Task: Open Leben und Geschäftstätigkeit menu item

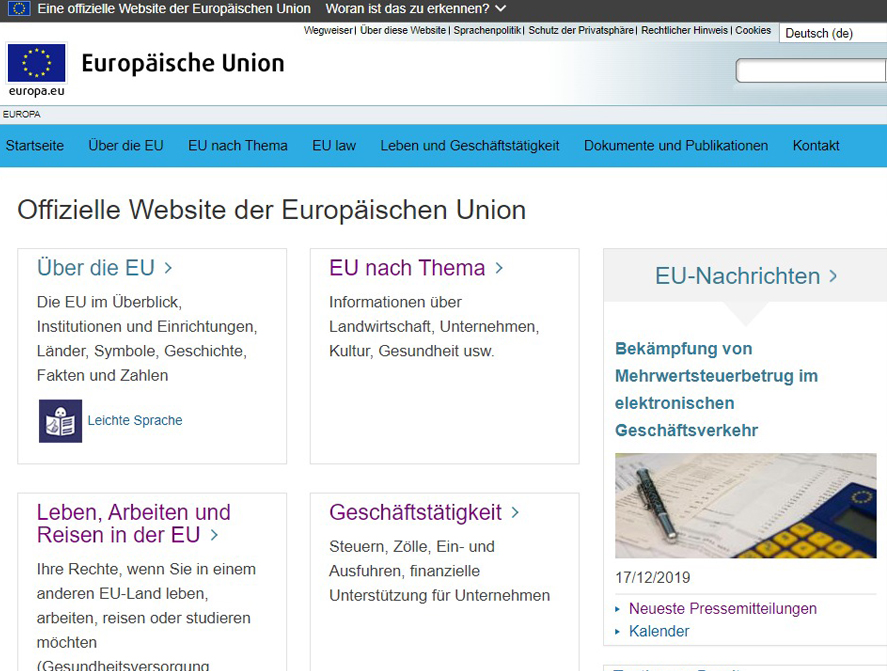Action: (x=470, y=146)
